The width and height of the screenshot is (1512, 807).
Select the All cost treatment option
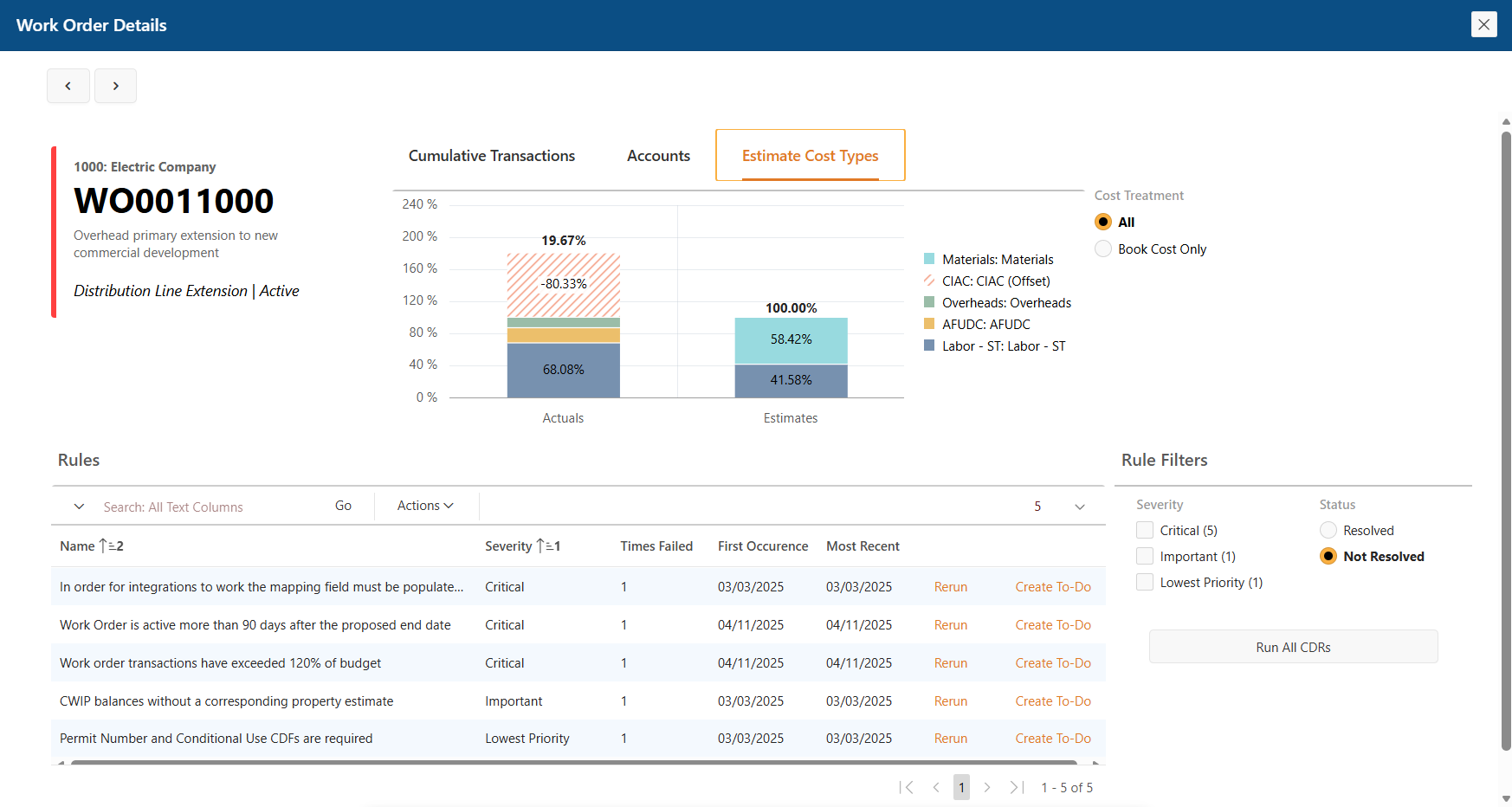click(x=1103, y=222)
